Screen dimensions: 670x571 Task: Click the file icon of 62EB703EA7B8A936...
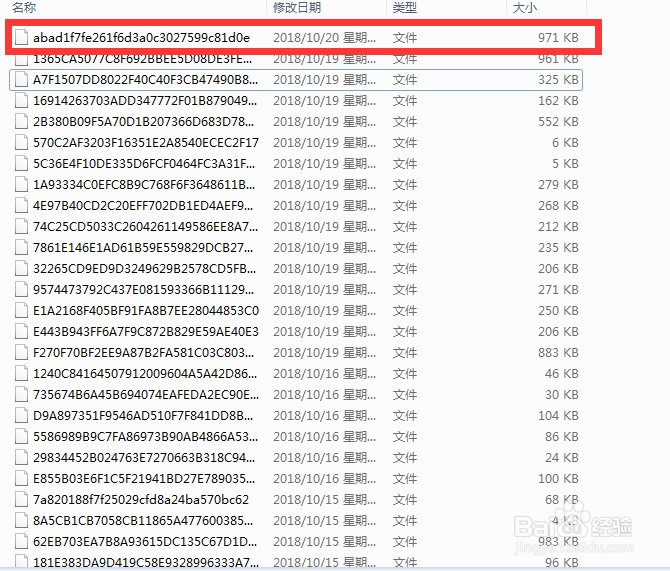(x=21, y=542)
